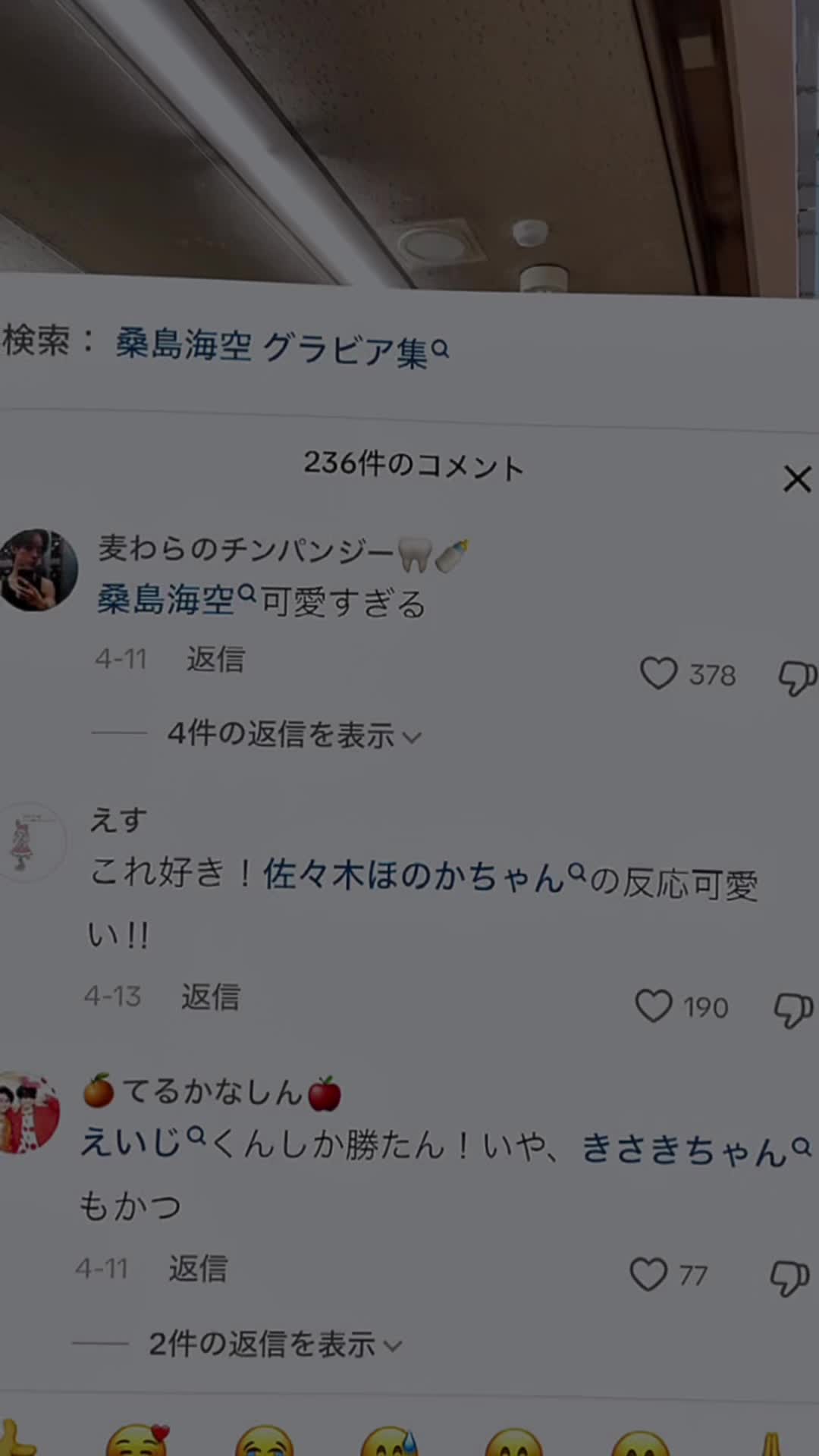Reply to the 4-13 comment by えす

tap(210, 996)
